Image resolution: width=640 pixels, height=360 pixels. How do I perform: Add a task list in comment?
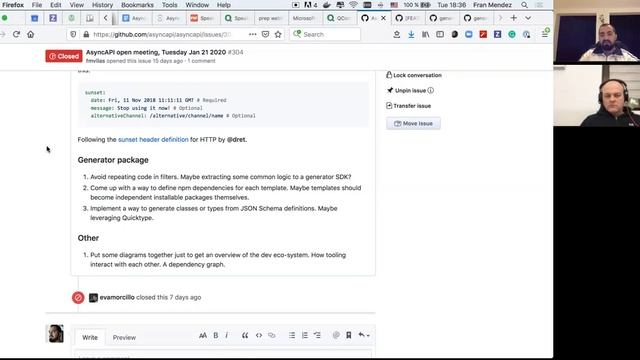pyautogui.click(x=317, y=336)
